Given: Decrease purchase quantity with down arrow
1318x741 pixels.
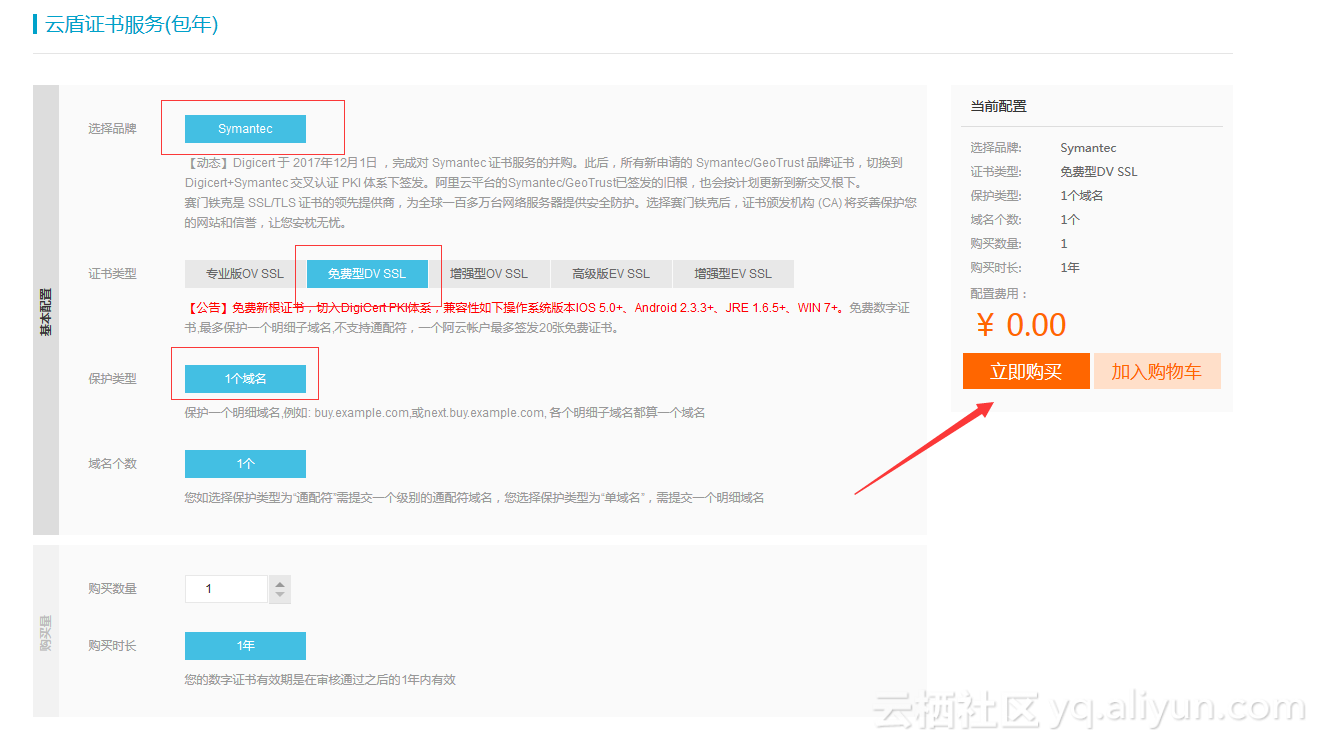Looking at the screenshot, I should (x=280, y=596).
